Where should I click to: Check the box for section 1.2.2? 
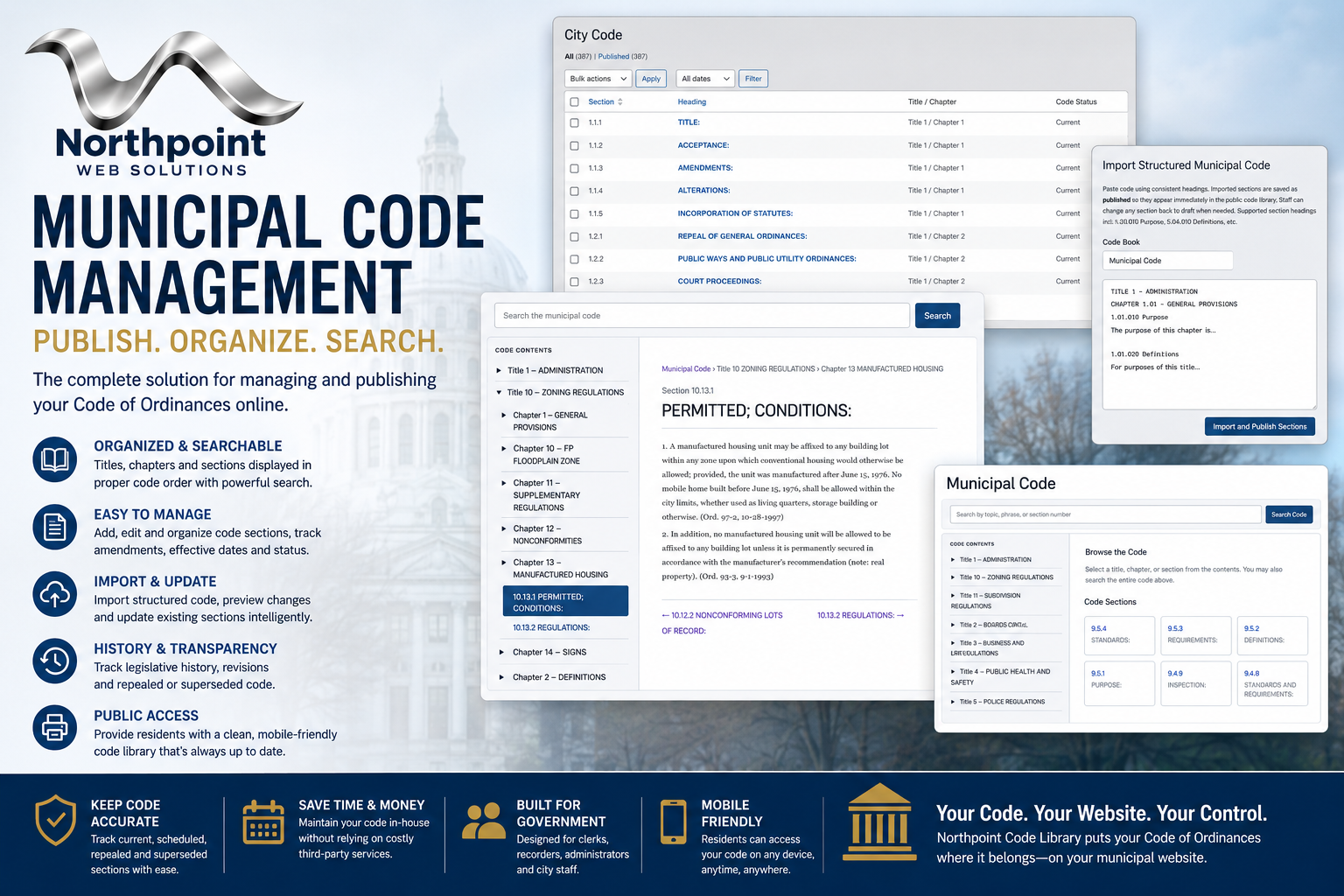pyautogui.click(x=575, y=260)
